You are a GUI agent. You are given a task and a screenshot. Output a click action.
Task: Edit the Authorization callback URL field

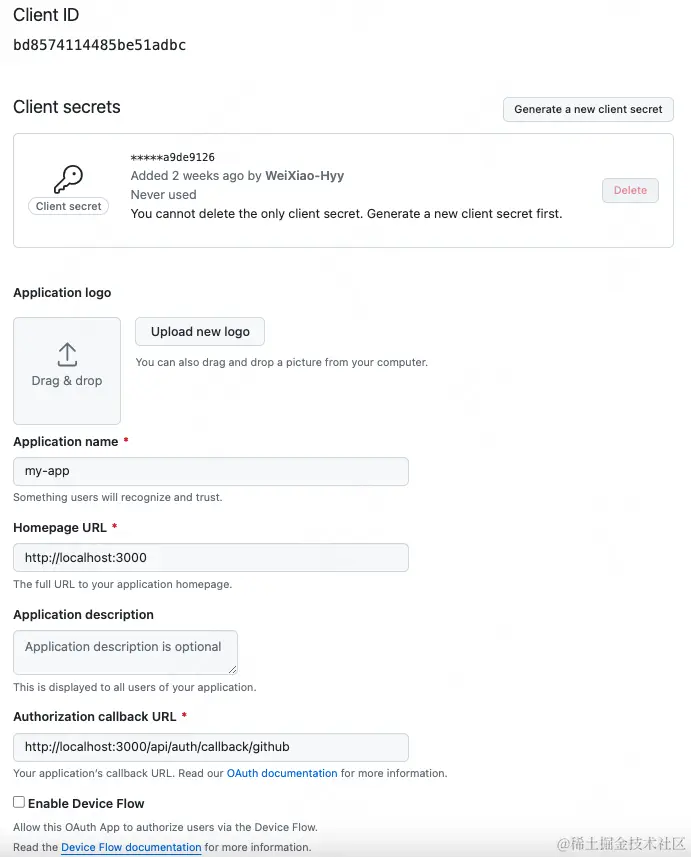coord(211,747)
